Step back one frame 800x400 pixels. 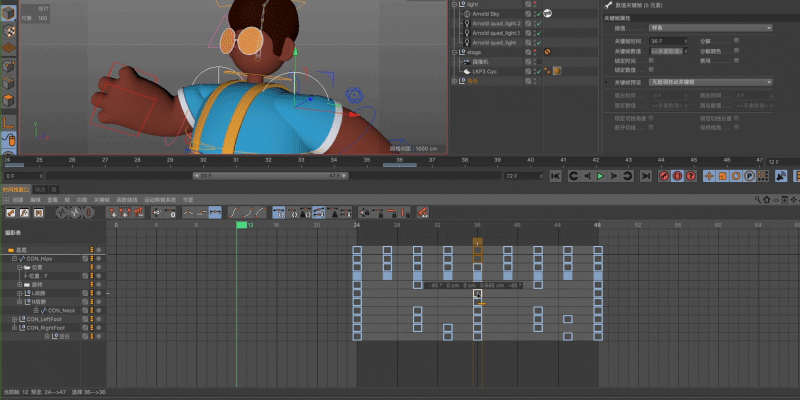(587, 176)
